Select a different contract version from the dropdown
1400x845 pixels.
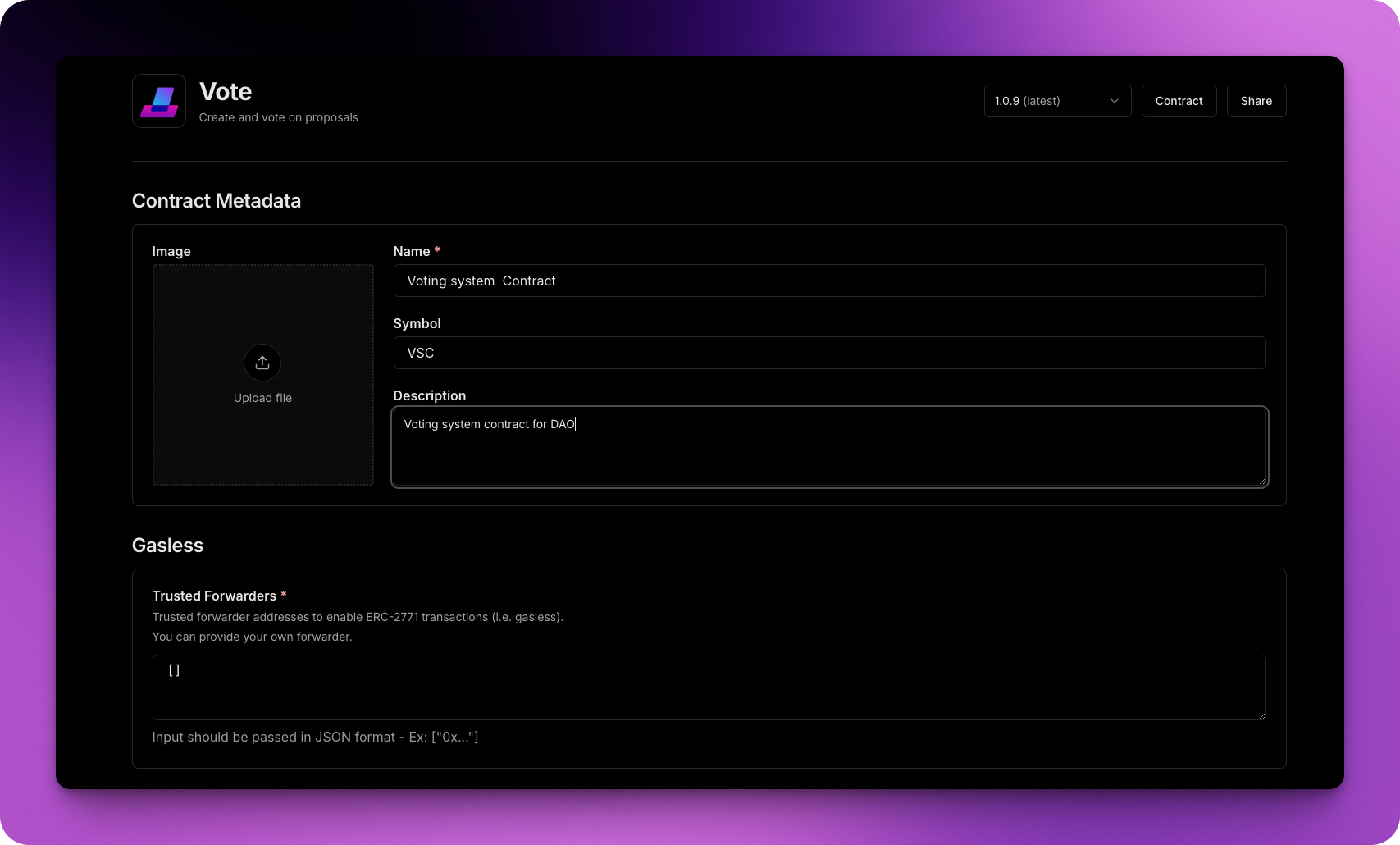tap(1056, 101)
